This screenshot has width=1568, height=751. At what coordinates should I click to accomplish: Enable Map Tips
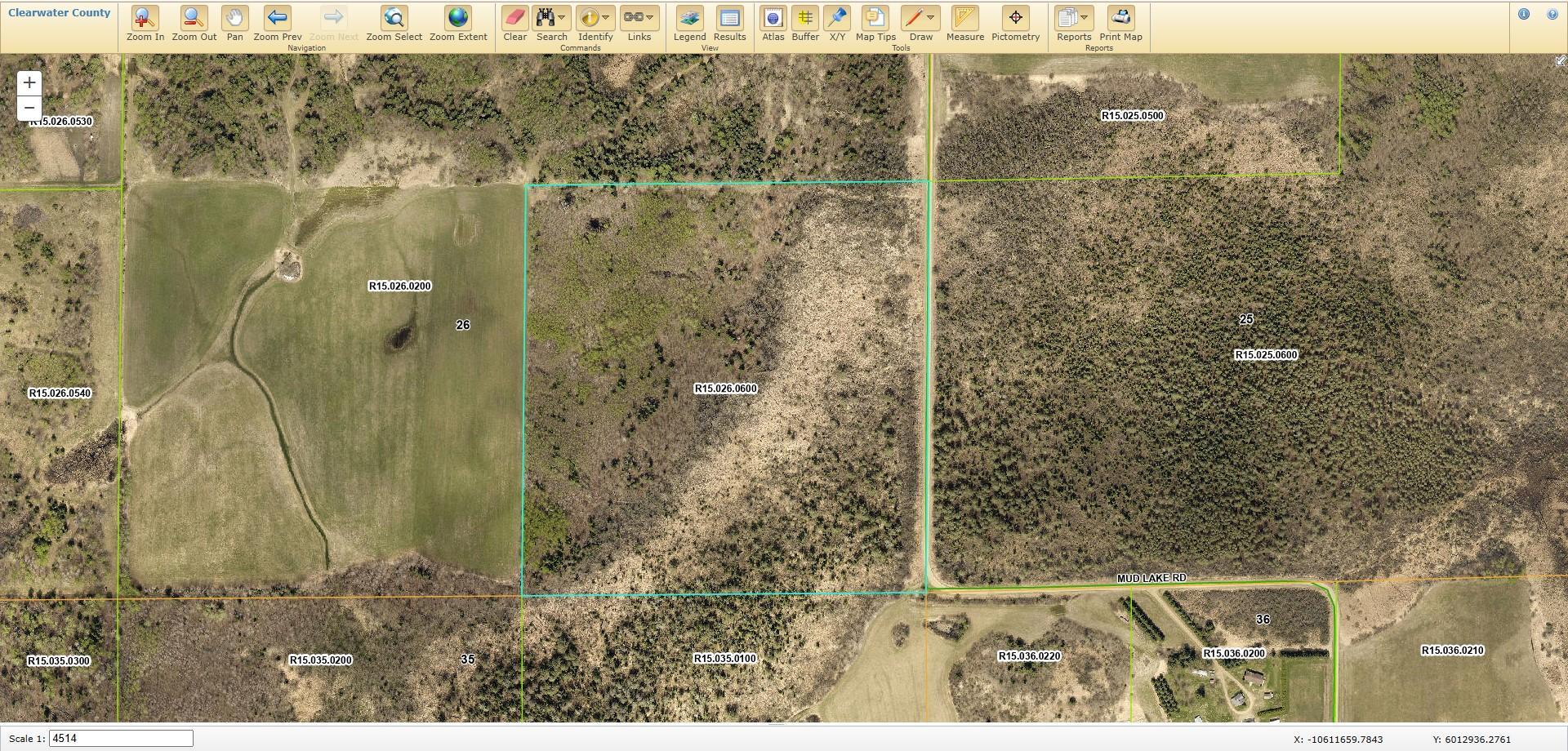coord(875,24)
